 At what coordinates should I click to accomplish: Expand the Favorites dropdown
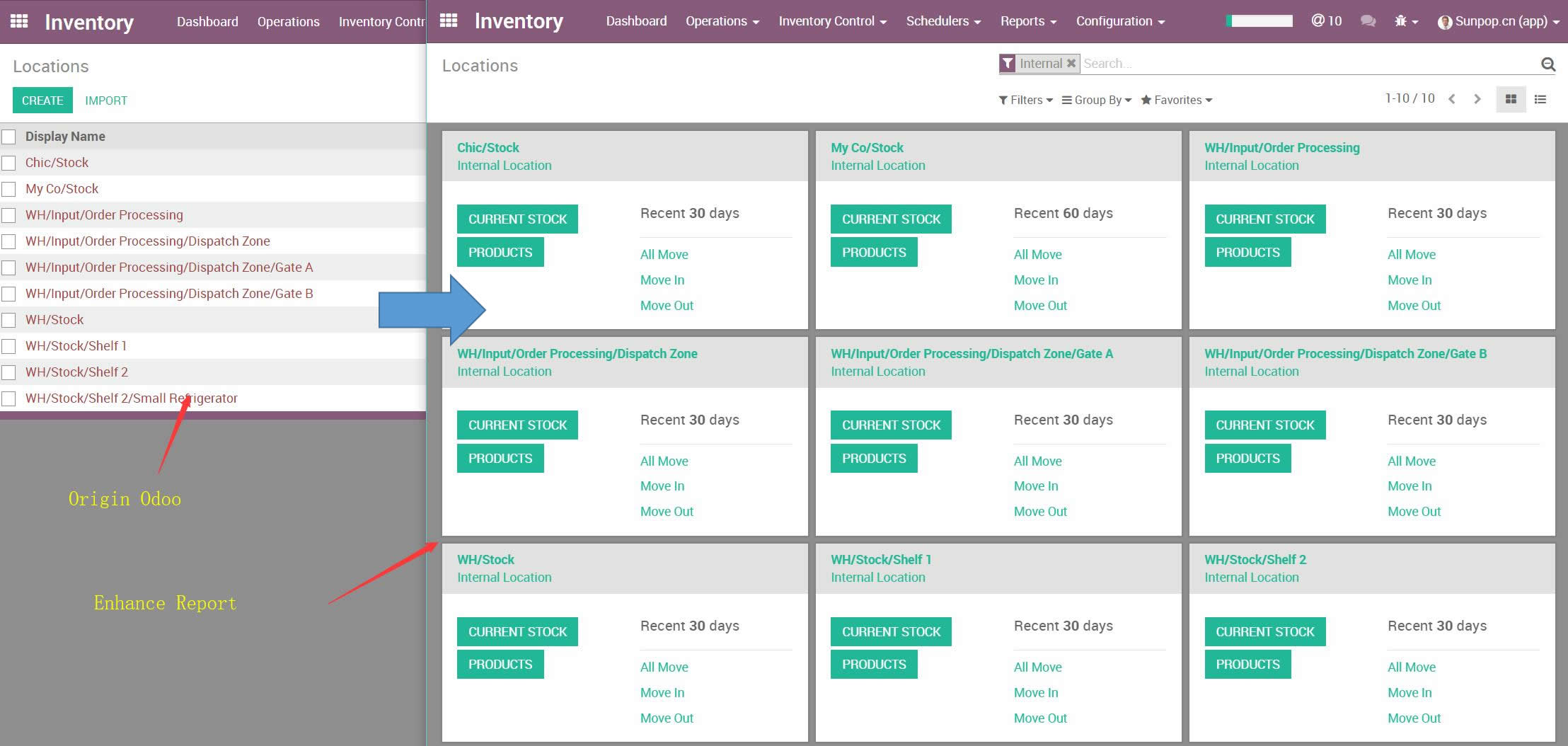pyautogui.click(x=1176, y=100)
